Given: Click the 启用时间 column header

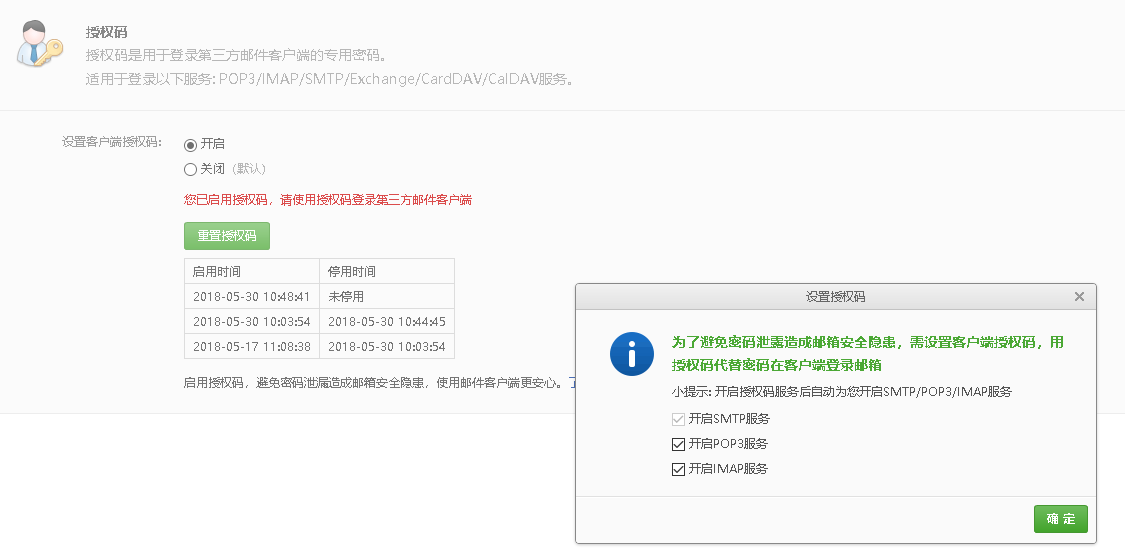Looking at the screenshot, I should coord(217,271).
